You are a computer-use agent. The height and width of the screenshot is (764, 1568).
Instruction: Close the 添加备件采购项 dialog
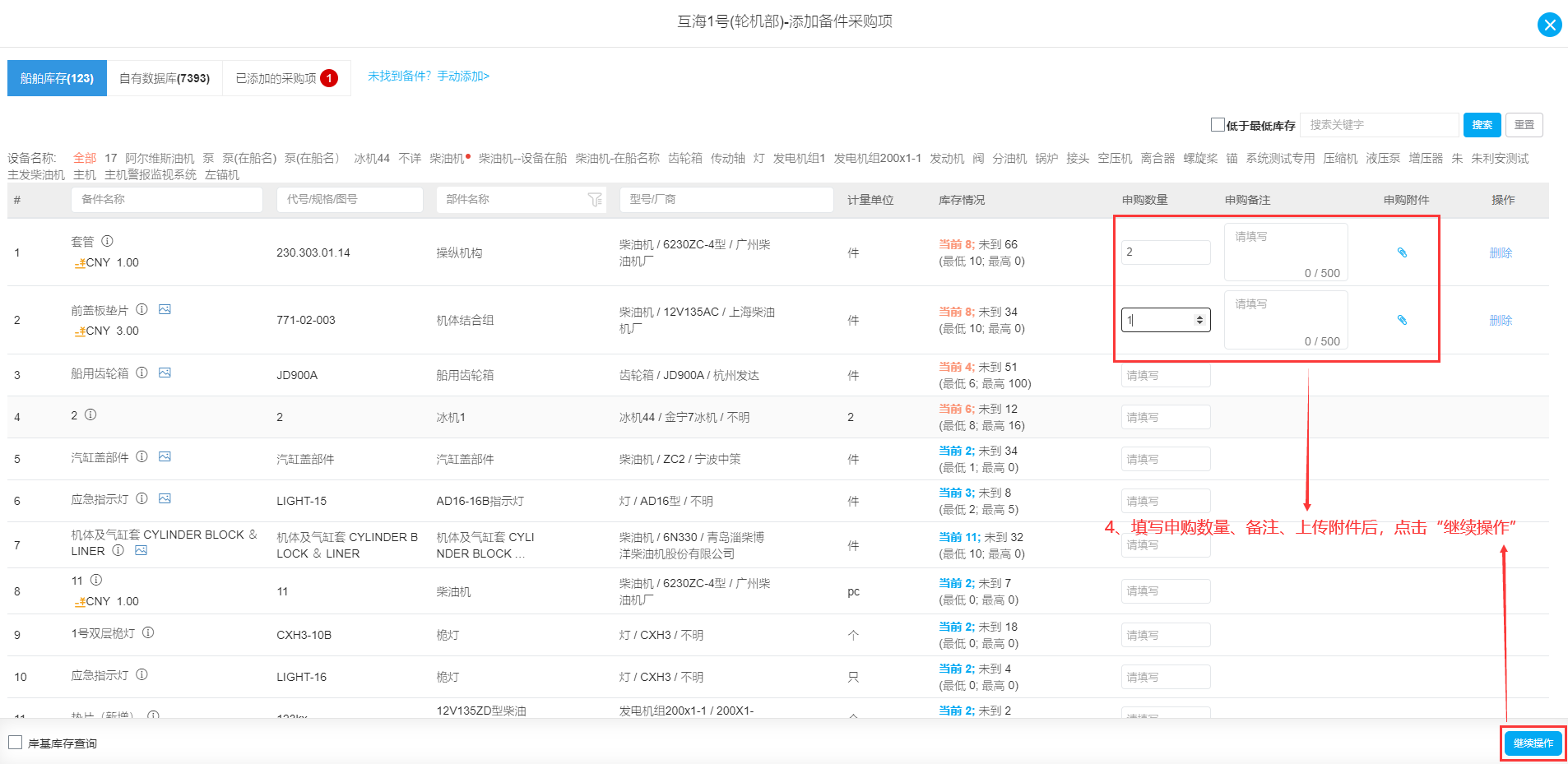(1549, 25)
